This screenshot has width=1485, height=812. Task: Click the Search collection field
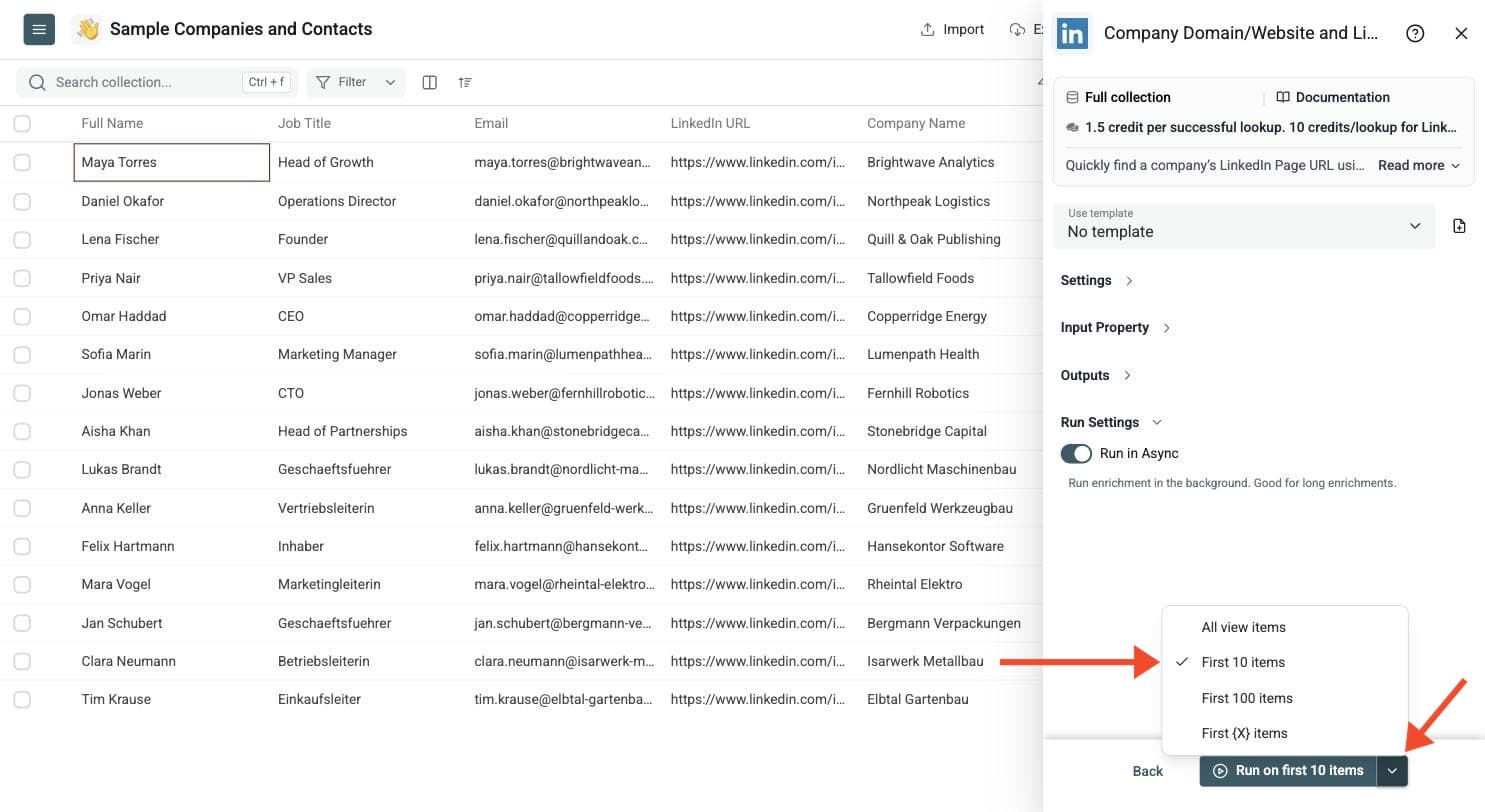(157, 82)
